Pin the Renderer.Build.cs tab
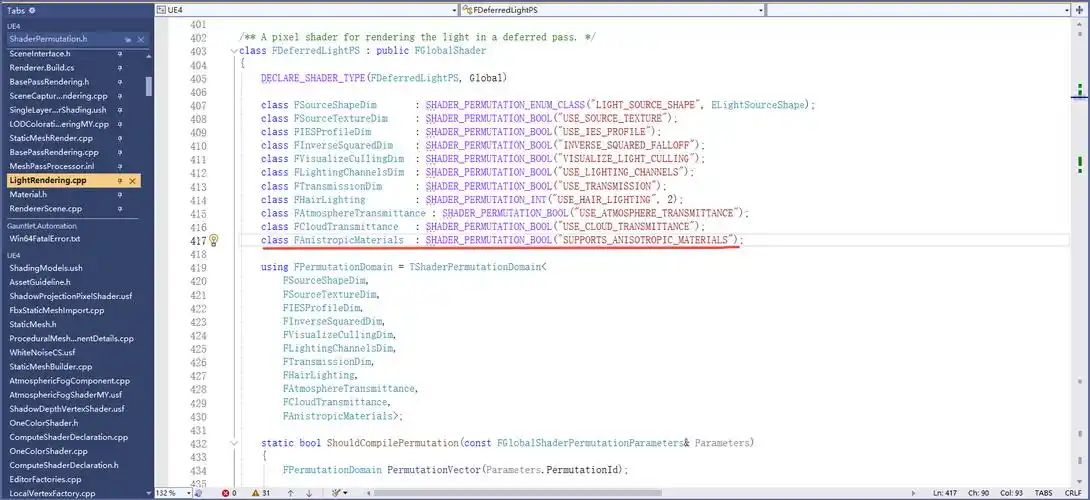The height and width of the screenshot is (500, 1090). [x=120, y=68]
